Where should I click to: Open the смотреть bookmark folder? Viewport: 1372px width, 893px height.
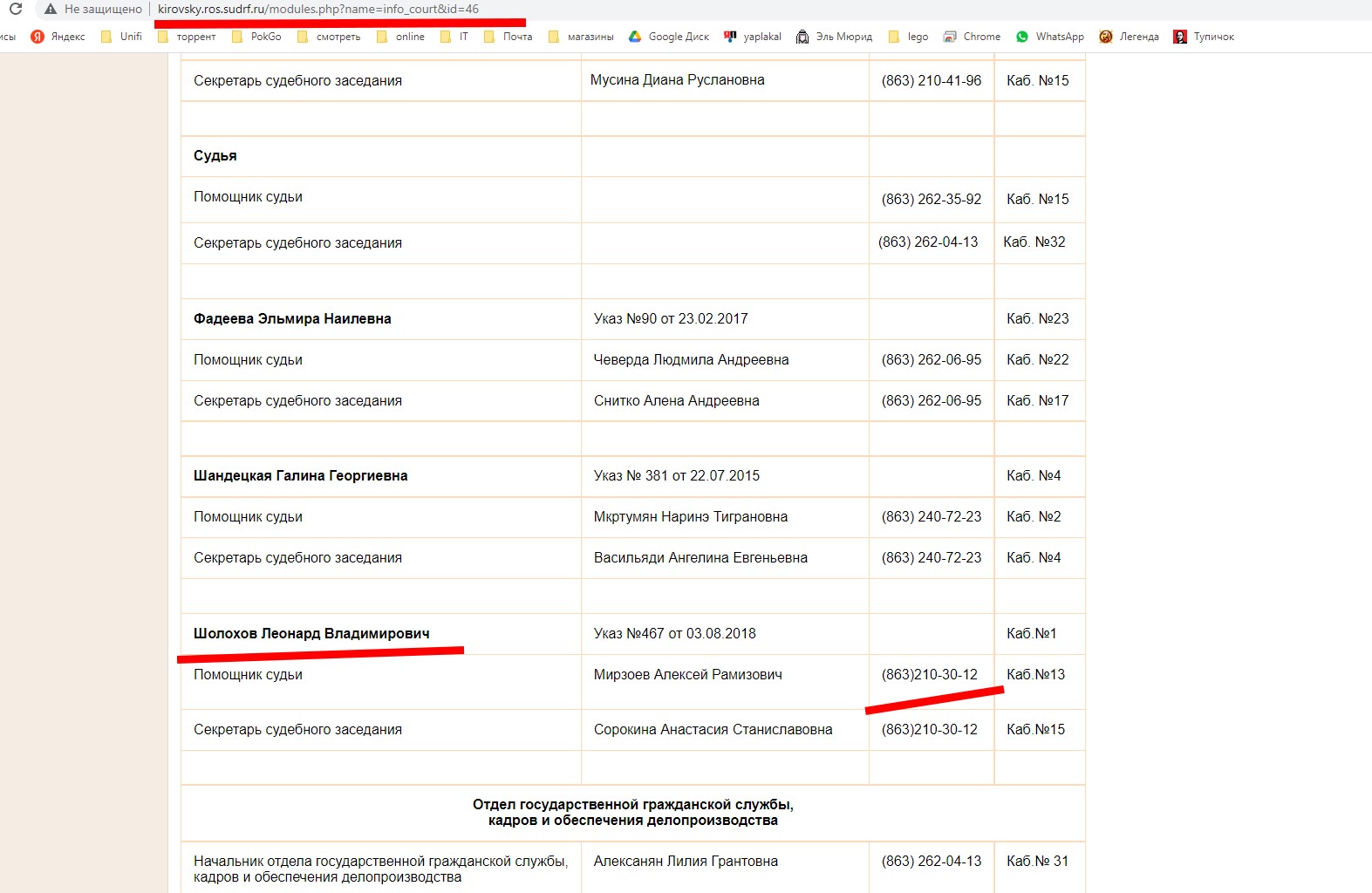pyautogui.click(x=329, y=37)
